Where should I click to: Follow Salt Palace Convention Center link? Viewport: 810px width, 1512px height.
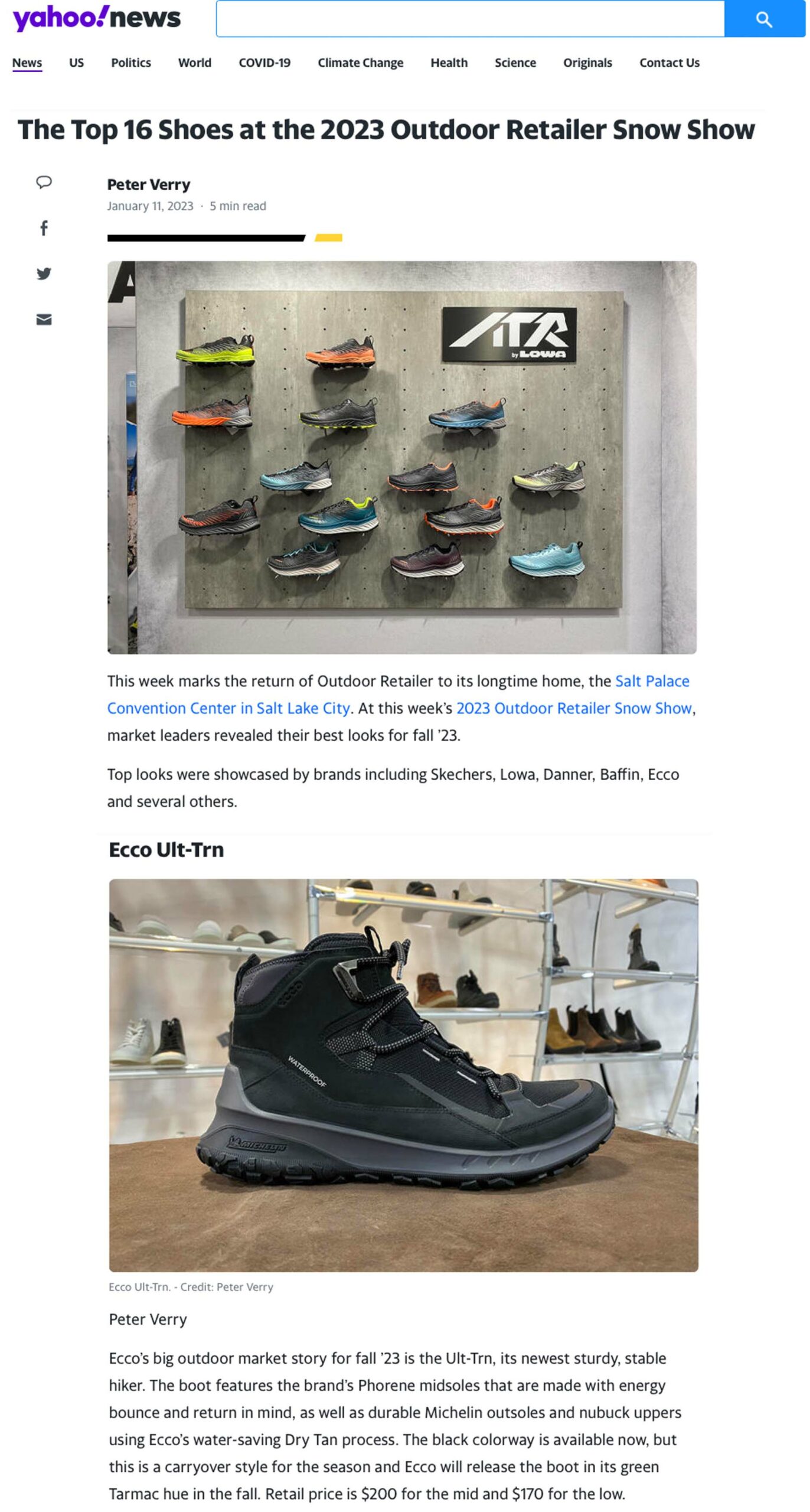[x=399, y=695]
